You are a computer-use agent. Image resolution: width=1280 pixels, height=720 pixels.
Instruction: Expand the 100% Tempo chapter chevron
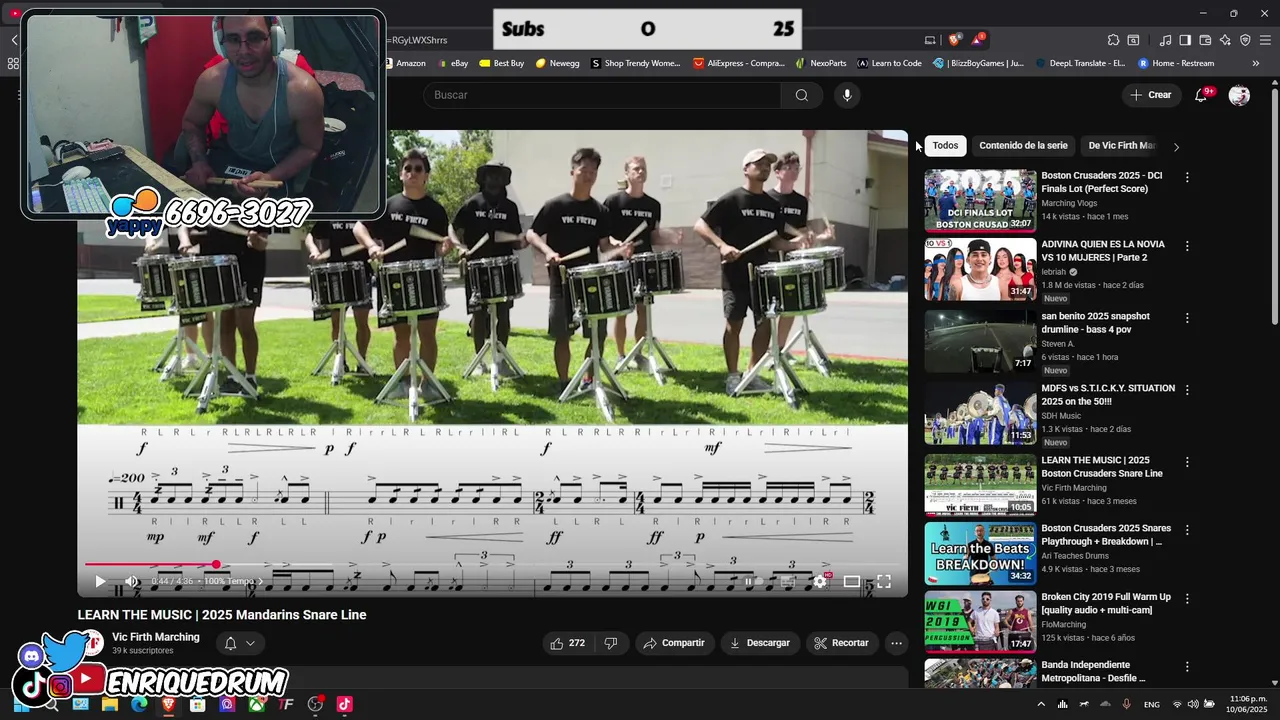[x=261, y=581]
